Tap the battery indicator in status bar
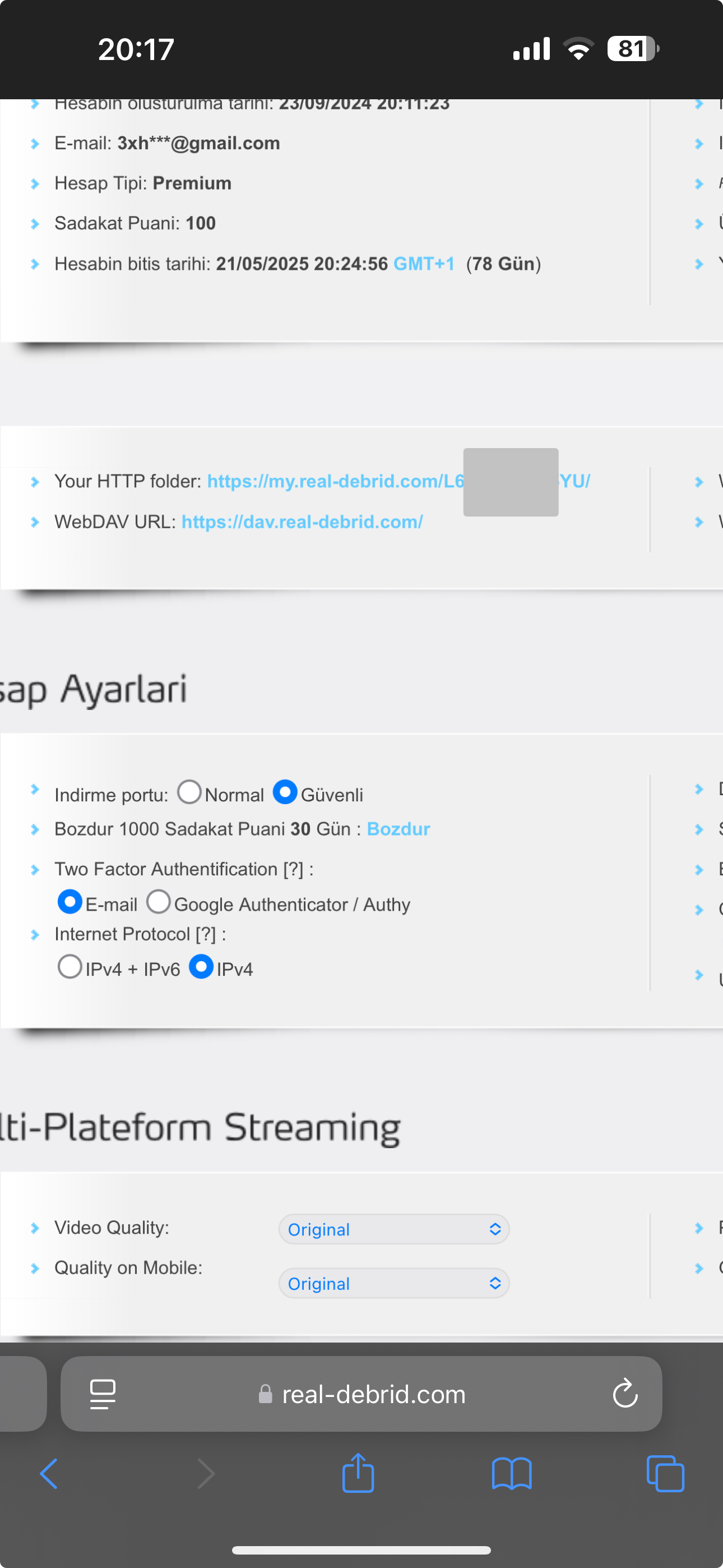The width and height of the screenshot is (723, 1568). [633, 49]
